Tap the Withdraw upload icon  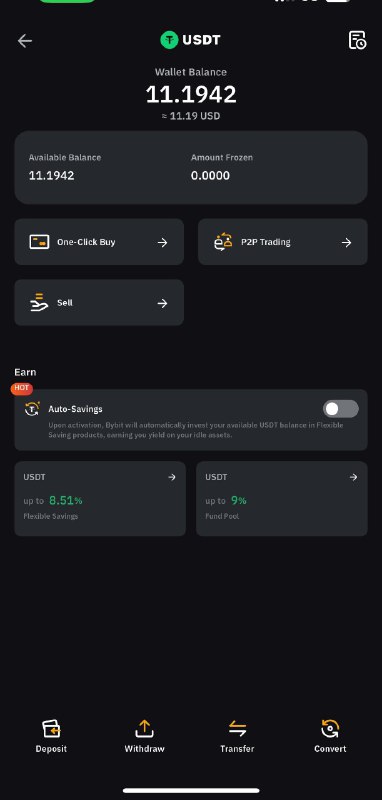pos(144,729)
